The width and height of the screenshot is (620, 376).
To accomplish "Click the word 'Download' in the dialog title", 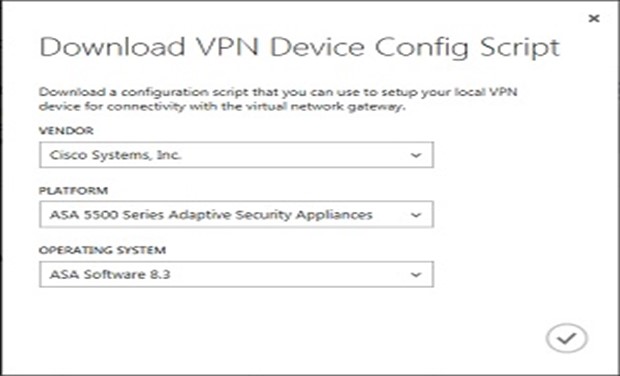I will coord(113,47).
